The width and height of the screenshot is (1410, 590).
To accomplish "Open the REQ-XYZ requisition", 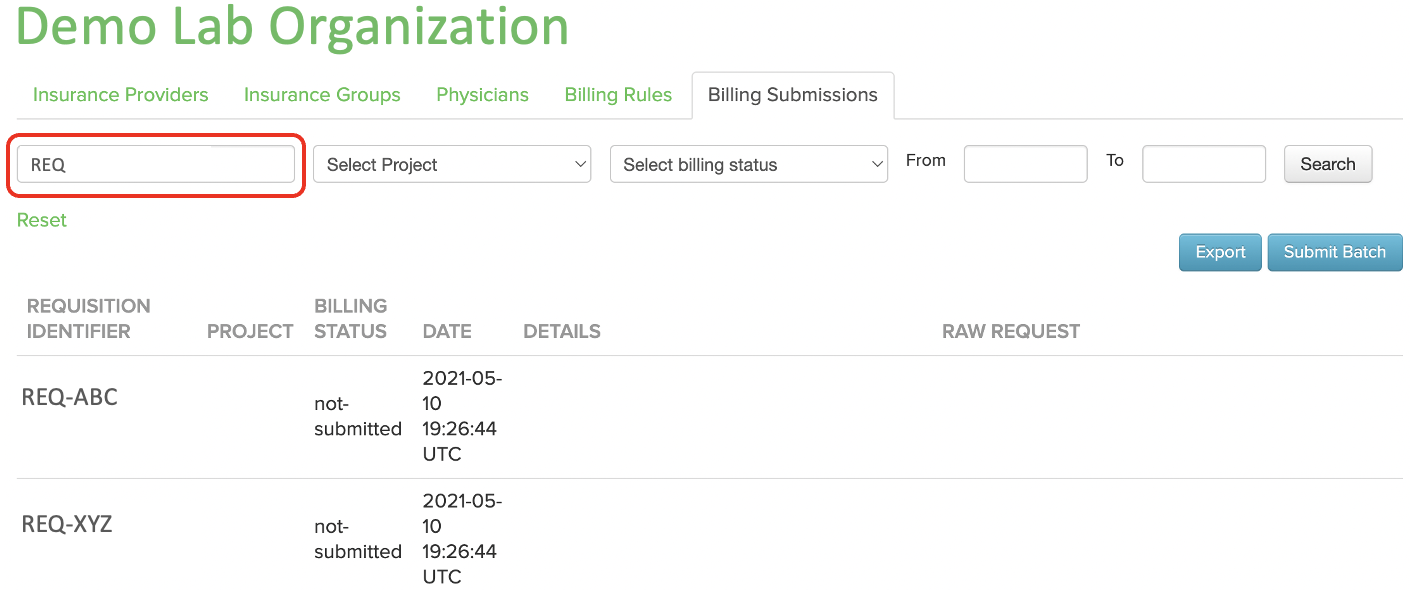I will (x=67, y=523).
